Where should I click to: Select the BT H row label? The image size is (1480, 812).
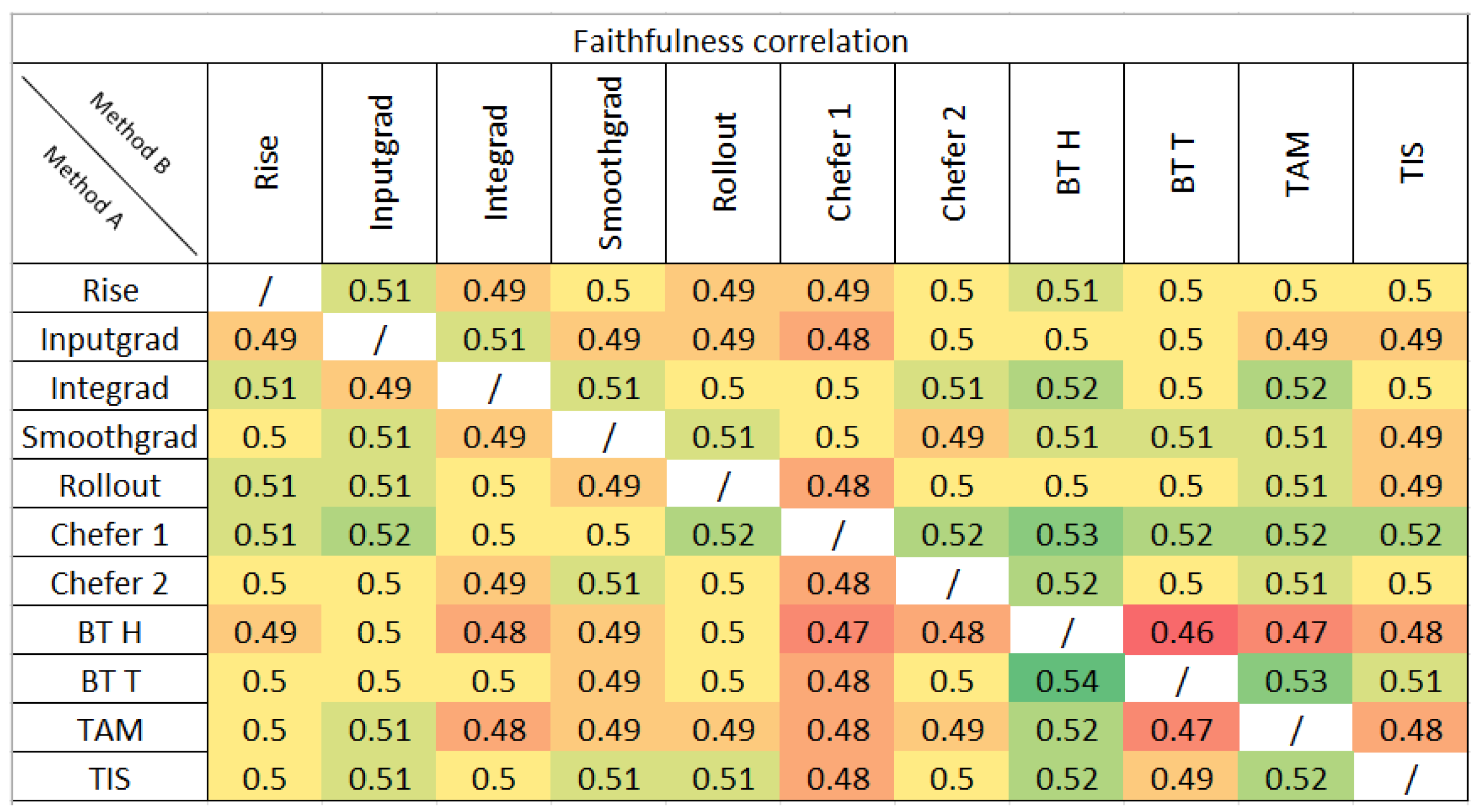(x=110, y=632)
